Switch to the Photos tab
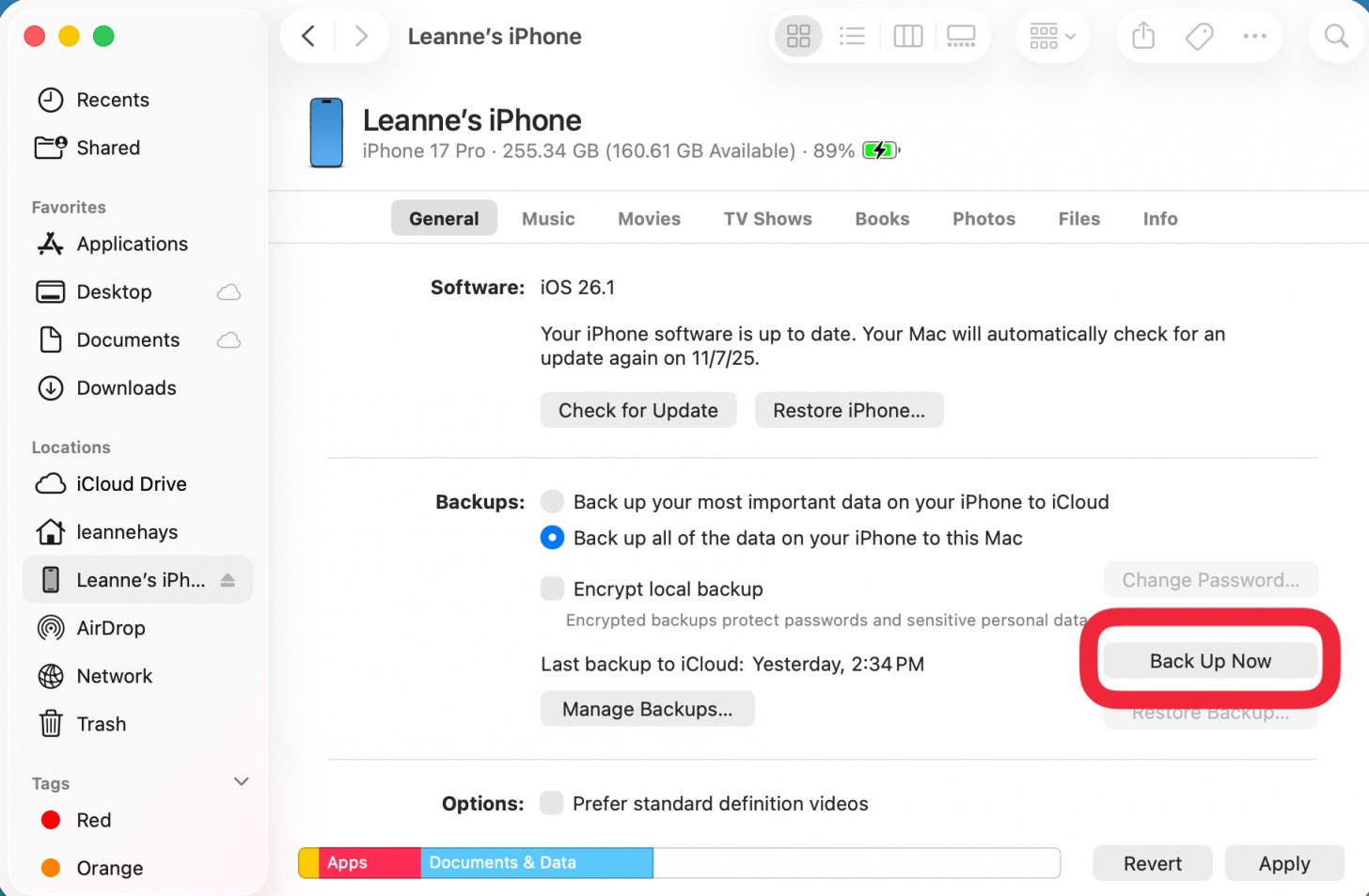Image resolution: width=1369 pixels, height=896 pixels. click(983, 218)
